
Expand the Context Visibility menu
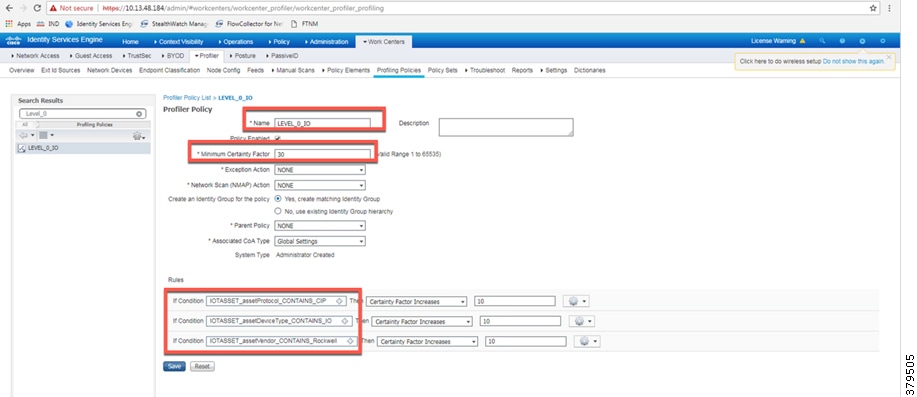[178, 42]
